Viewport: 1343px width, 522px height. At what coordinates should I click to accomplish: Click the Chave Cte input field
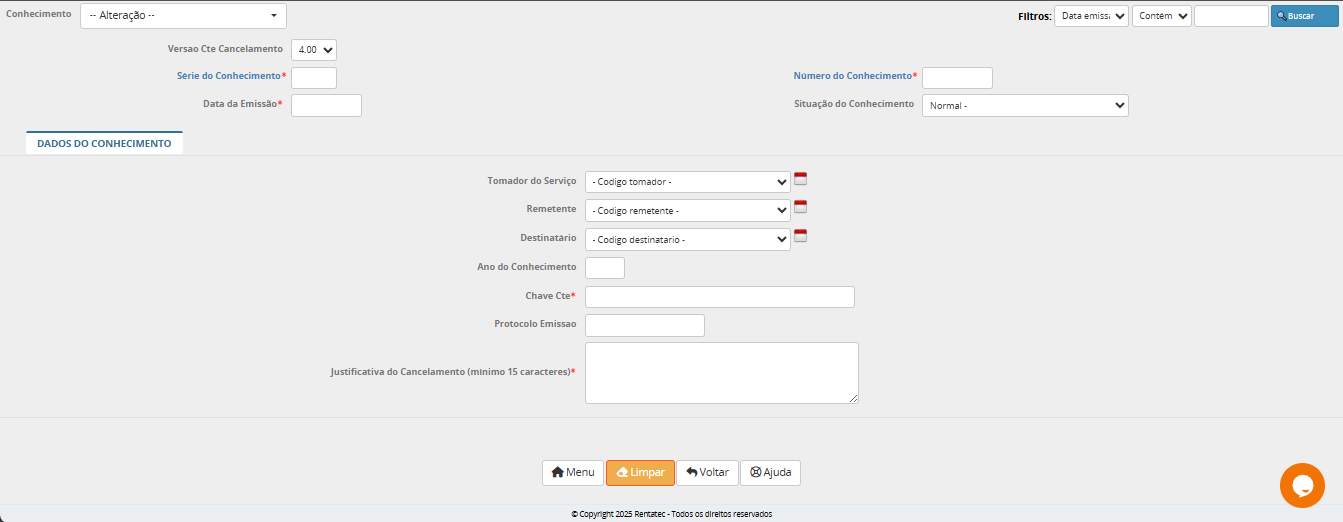coord(719,297)
